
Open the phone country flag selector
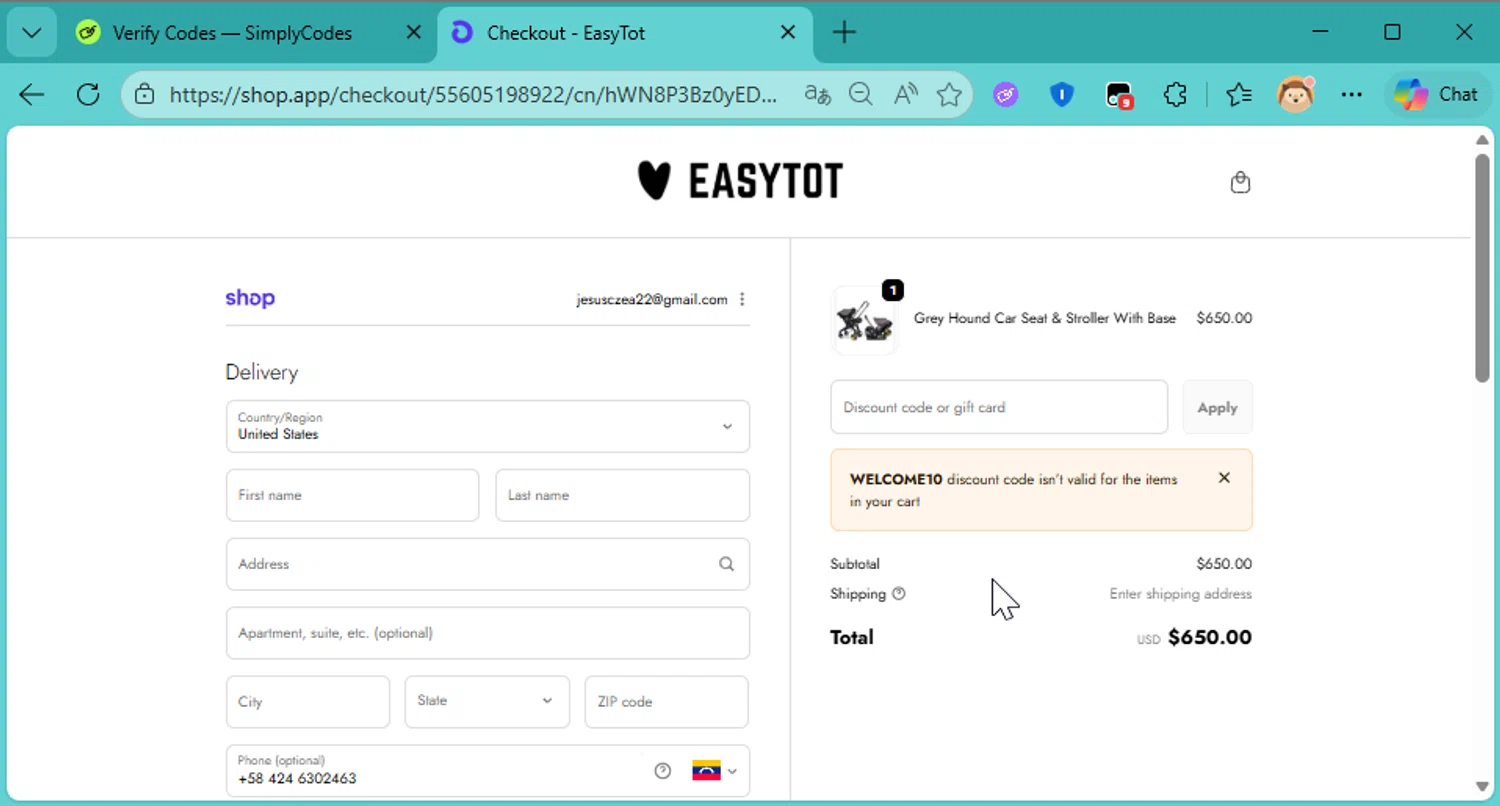click(x=714, y=771)
